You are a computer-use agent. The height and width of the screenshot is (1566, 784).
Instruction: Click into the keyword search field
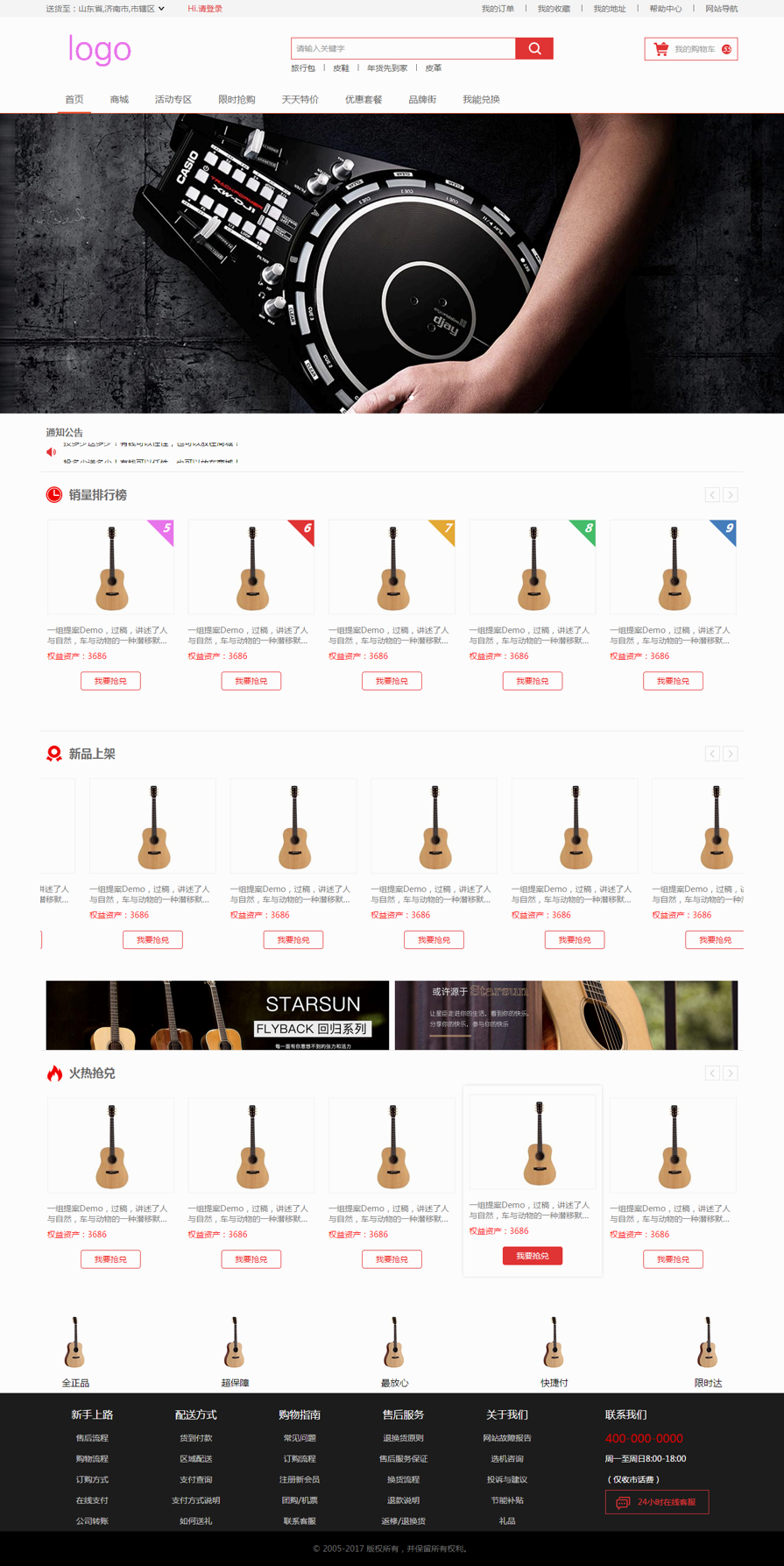pos(404,48)
